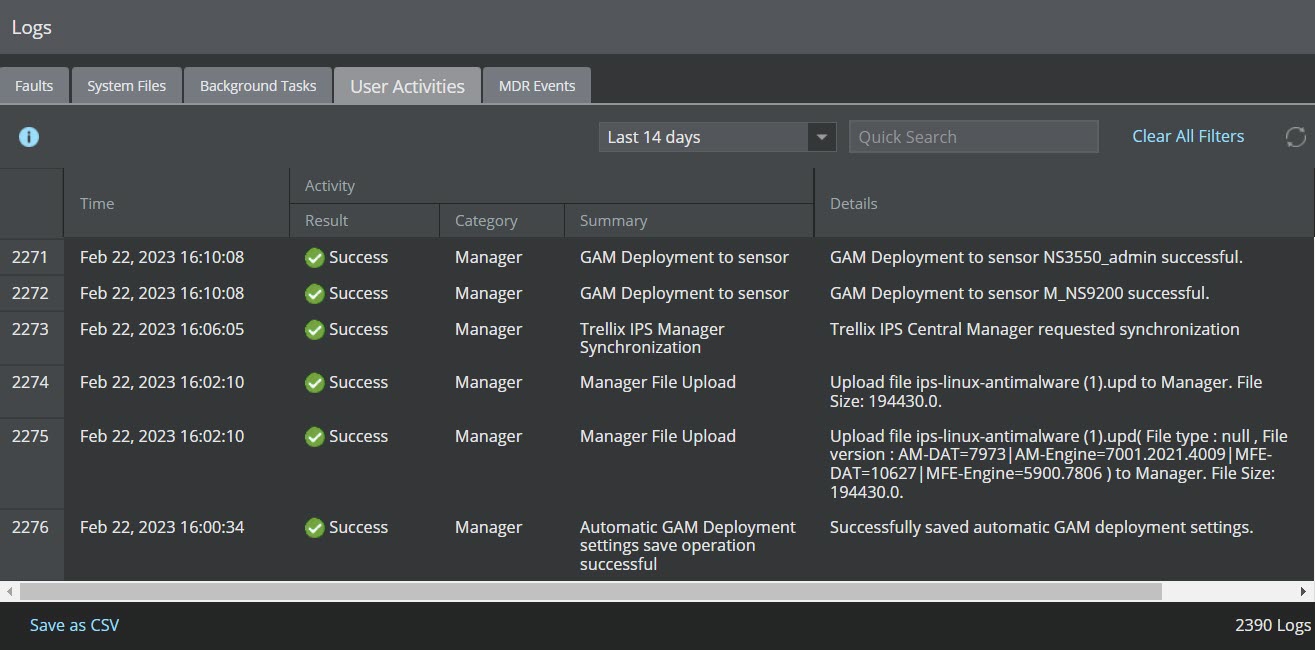This screenshot has width=1315, height=650.
Task: Click the Success checkmark icon in row 2275
Action: 314,437
